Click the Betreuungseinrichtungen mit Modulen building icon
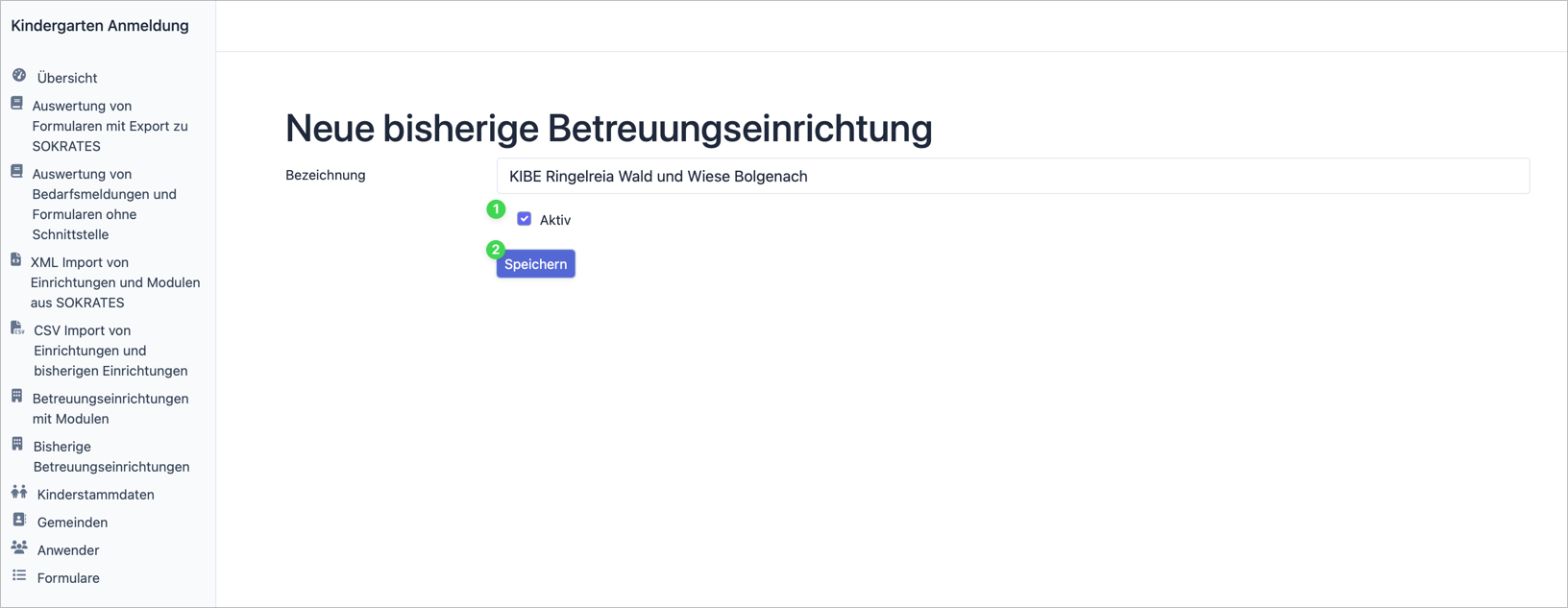Screen dimensions: 1568x608 click(x=17, y=397)
